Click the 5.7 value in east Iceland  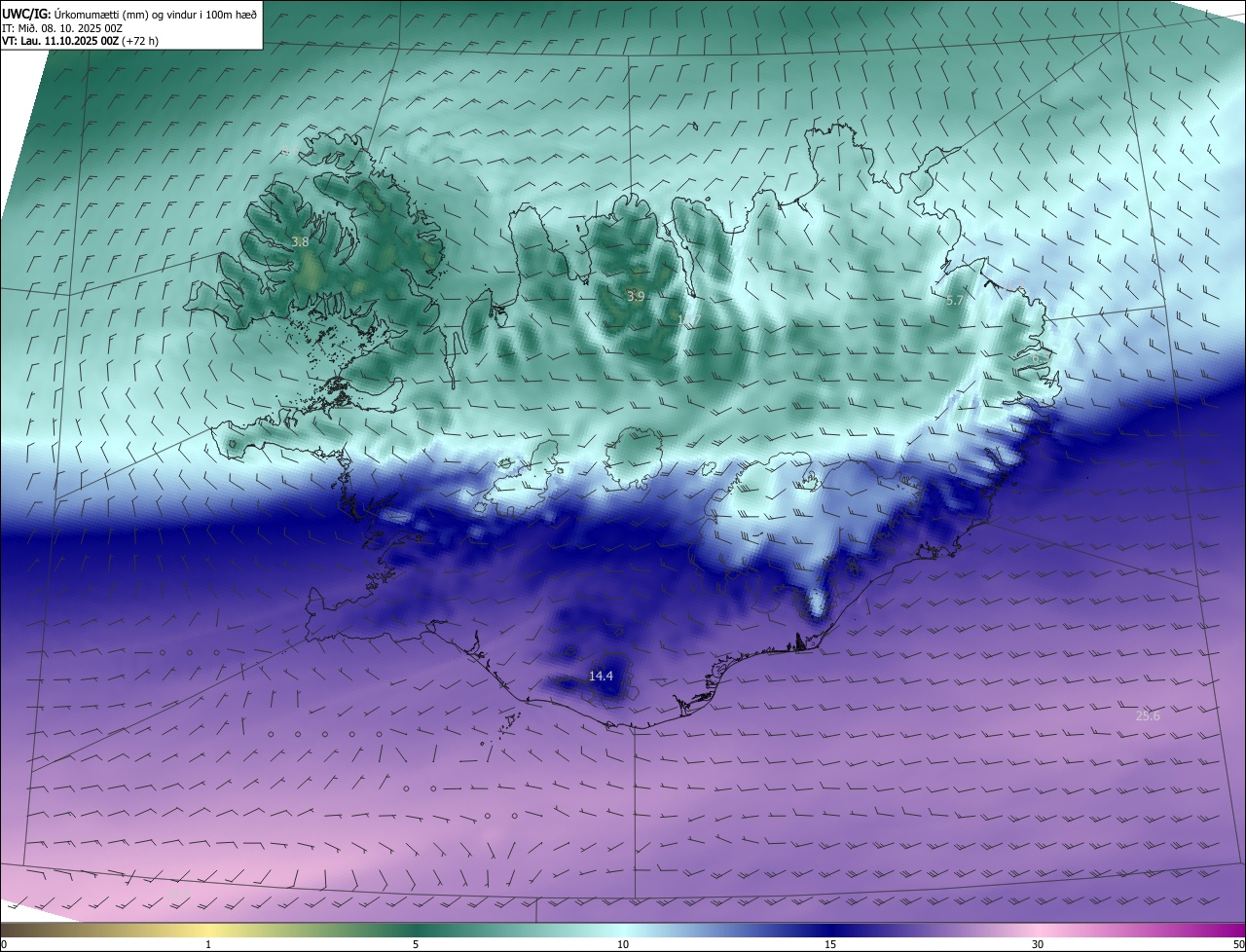point(955,301)
